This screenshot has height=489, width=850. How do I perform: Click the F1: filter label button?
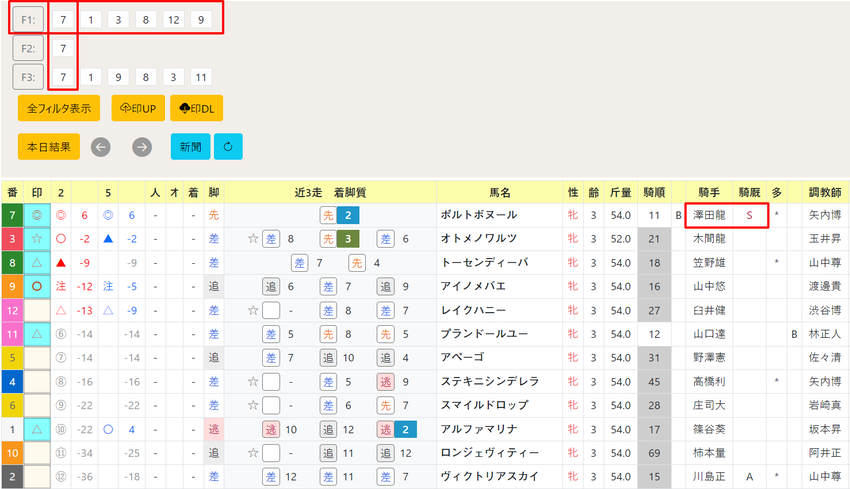(x=28, y=20)
